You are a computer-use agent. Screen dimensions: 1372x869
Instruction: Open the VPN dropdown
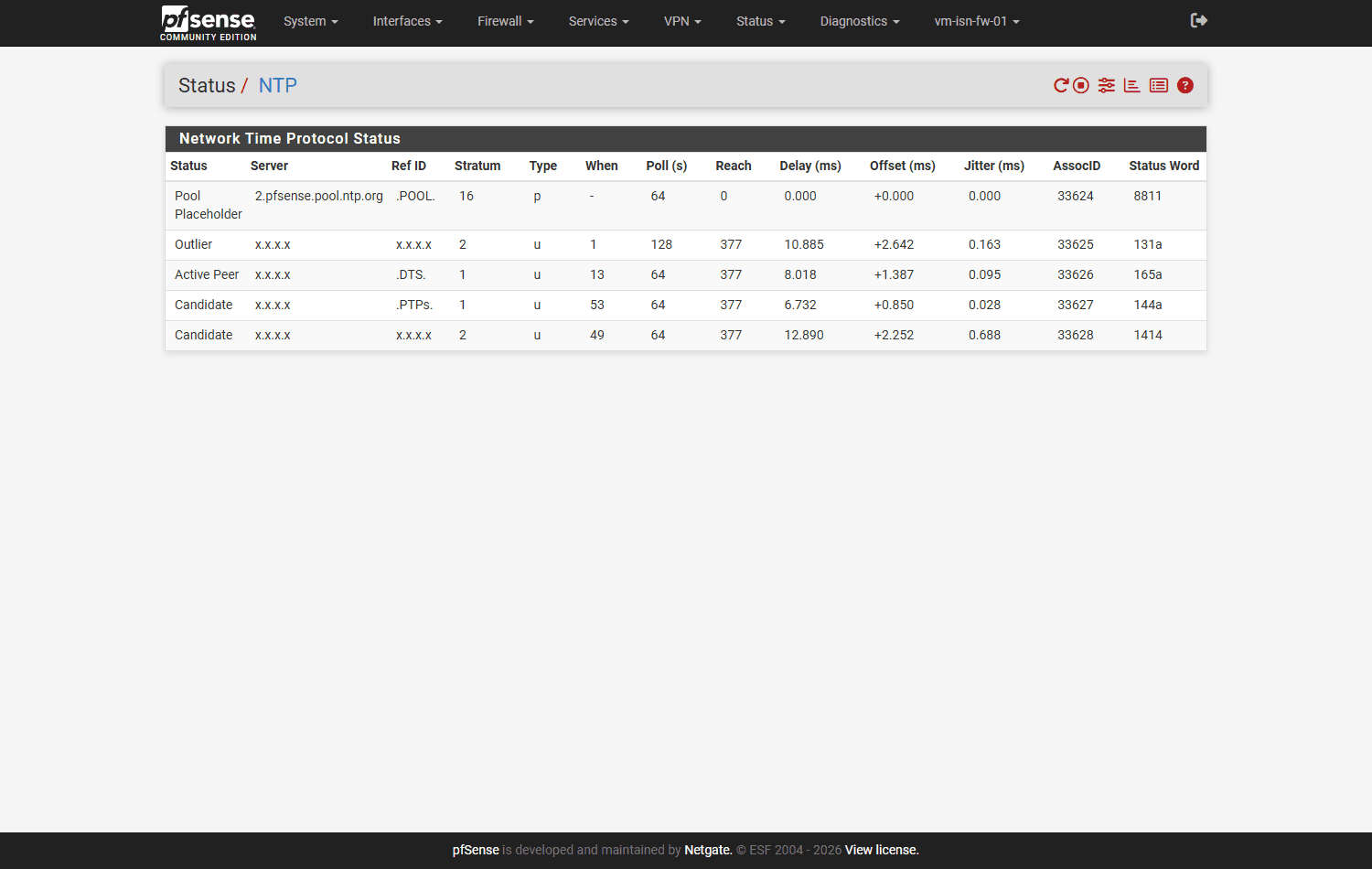click(682, 21)
